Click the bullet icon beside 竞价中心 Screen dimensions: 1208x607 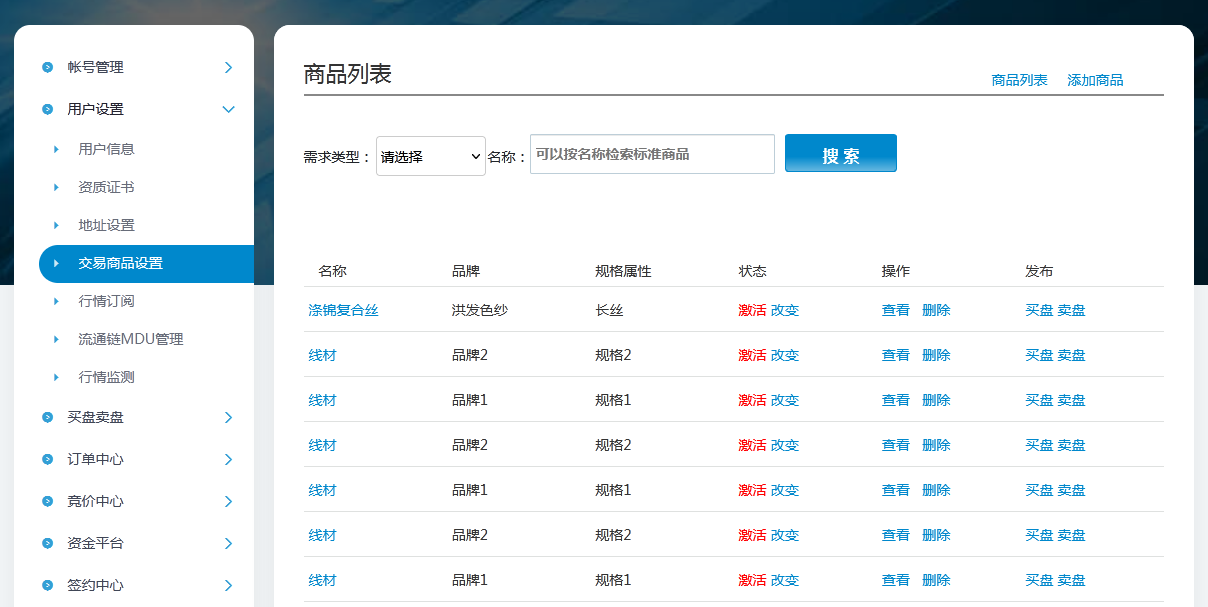tap(47, 501)
